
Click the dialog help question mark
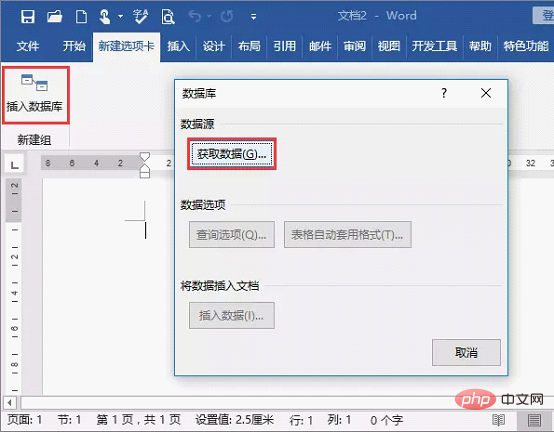[x=444, y=93]
